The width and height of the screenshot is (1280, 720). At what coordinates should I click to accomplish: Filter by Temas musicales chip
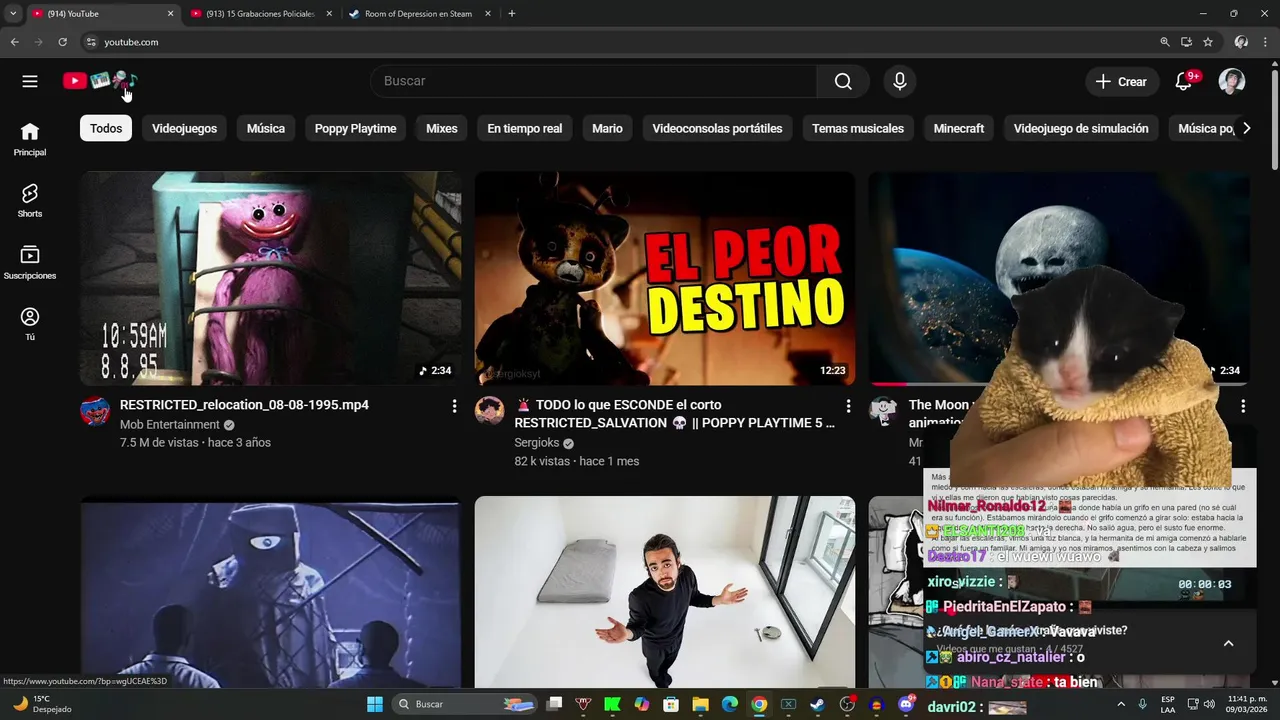[858, 128]
